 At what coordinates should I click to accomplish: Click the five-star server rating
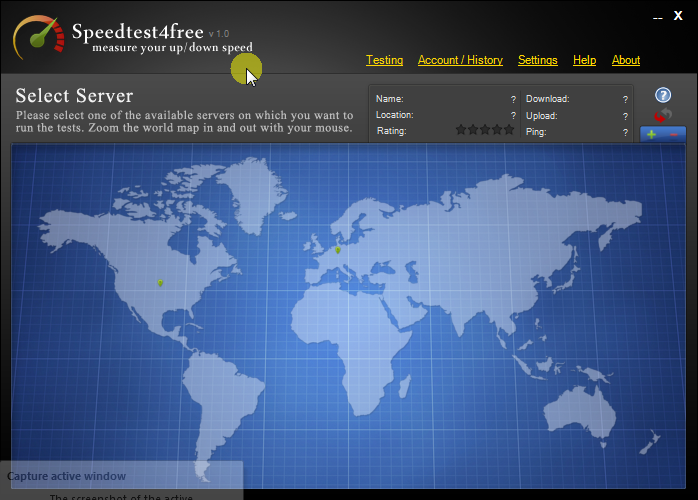485,130
